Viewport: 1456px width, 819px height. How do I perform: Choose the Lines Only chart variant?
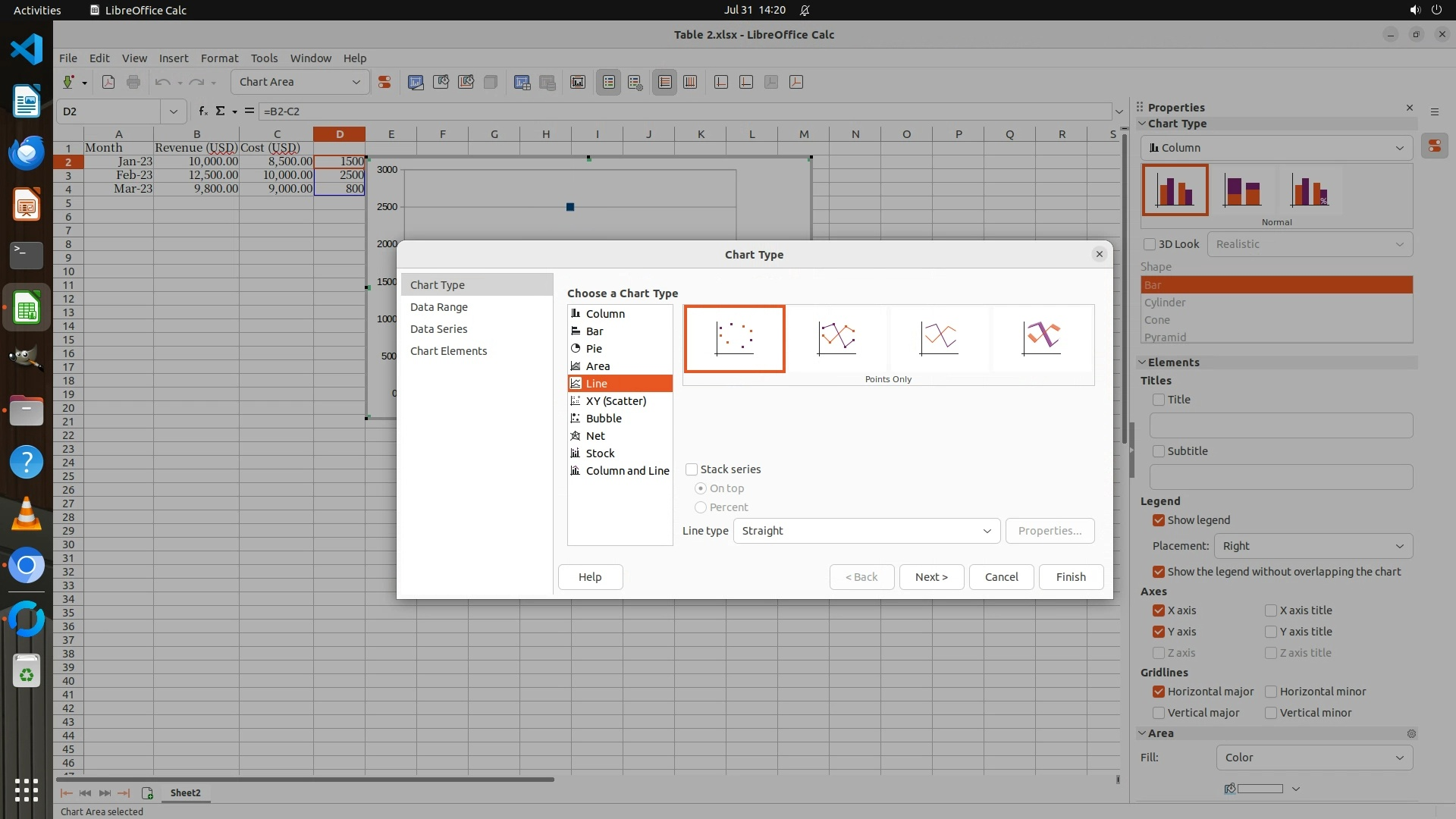click(939, 338)
